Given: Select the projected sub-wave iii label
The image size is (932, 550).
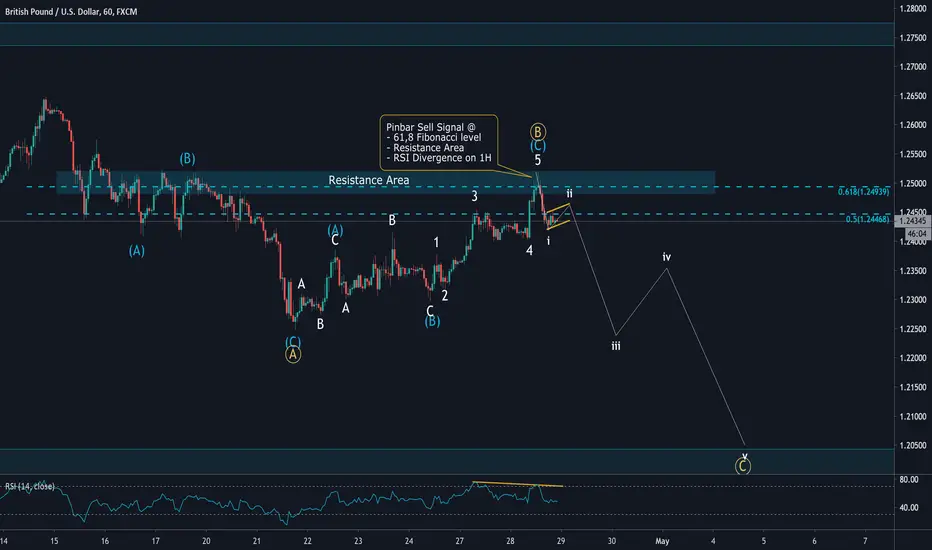Looking at the screenshot, I should (x=616, y=346).
